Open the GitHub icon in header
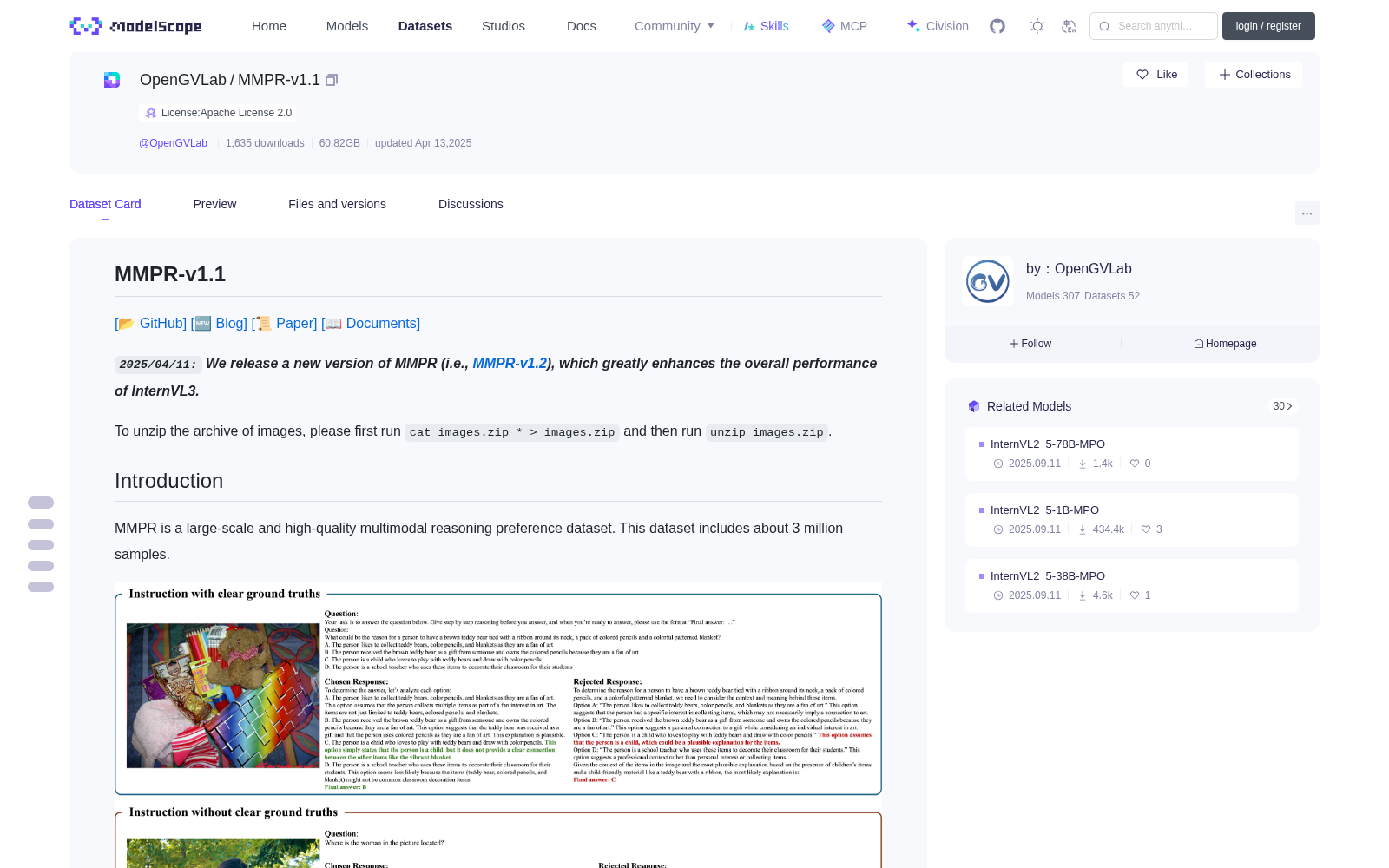The height and width of the screenshot is (868, 1389). tap(997, 26)
